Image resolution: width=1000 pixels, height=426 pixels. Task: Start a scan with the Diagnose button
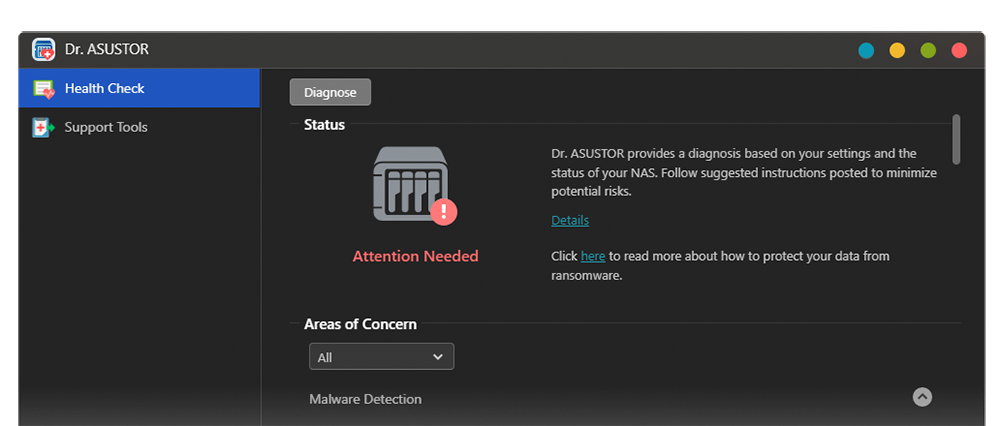[330, 92]
